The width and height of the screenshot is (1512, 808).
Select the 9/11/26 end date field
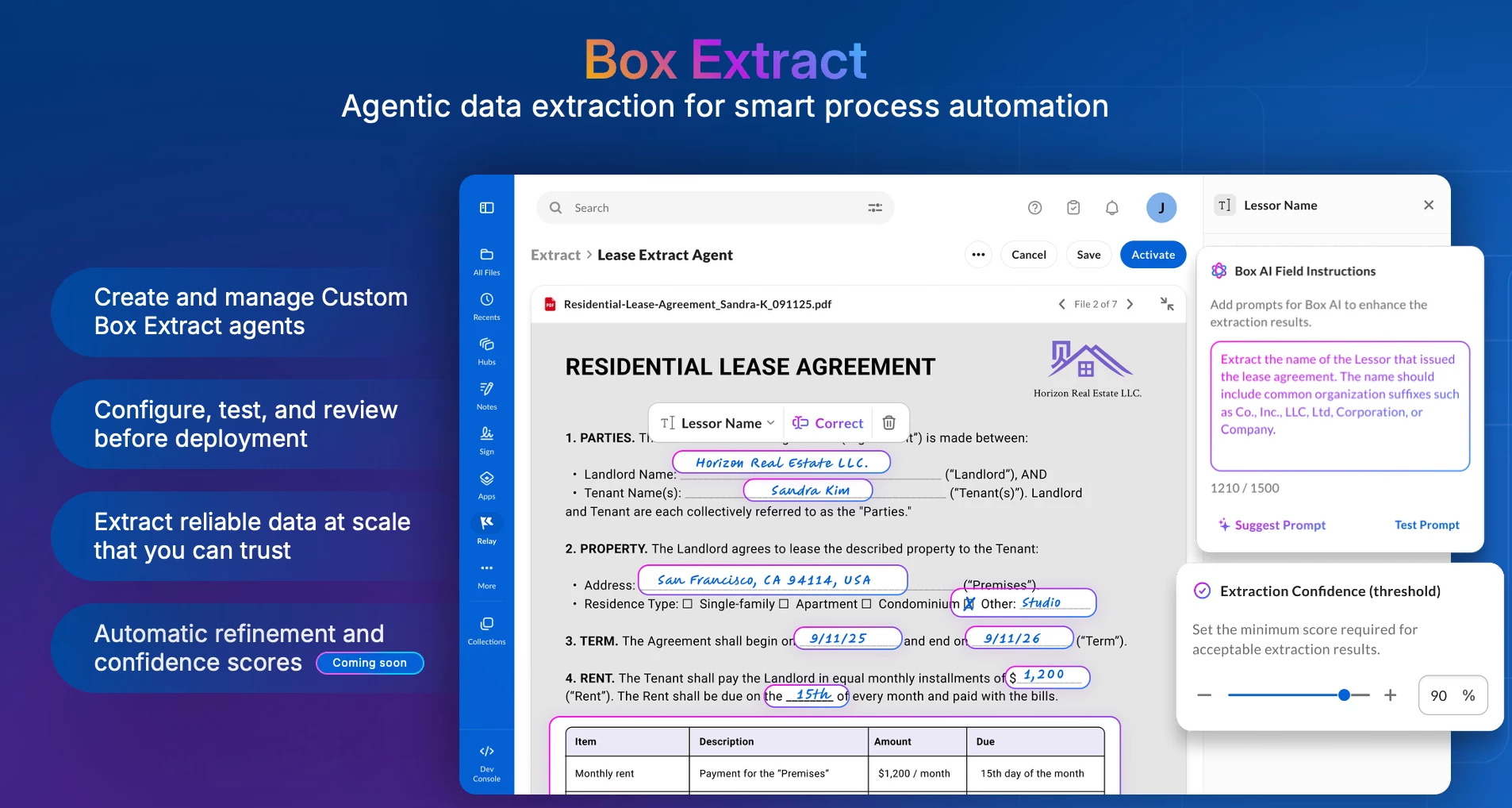coord(1019,638)
